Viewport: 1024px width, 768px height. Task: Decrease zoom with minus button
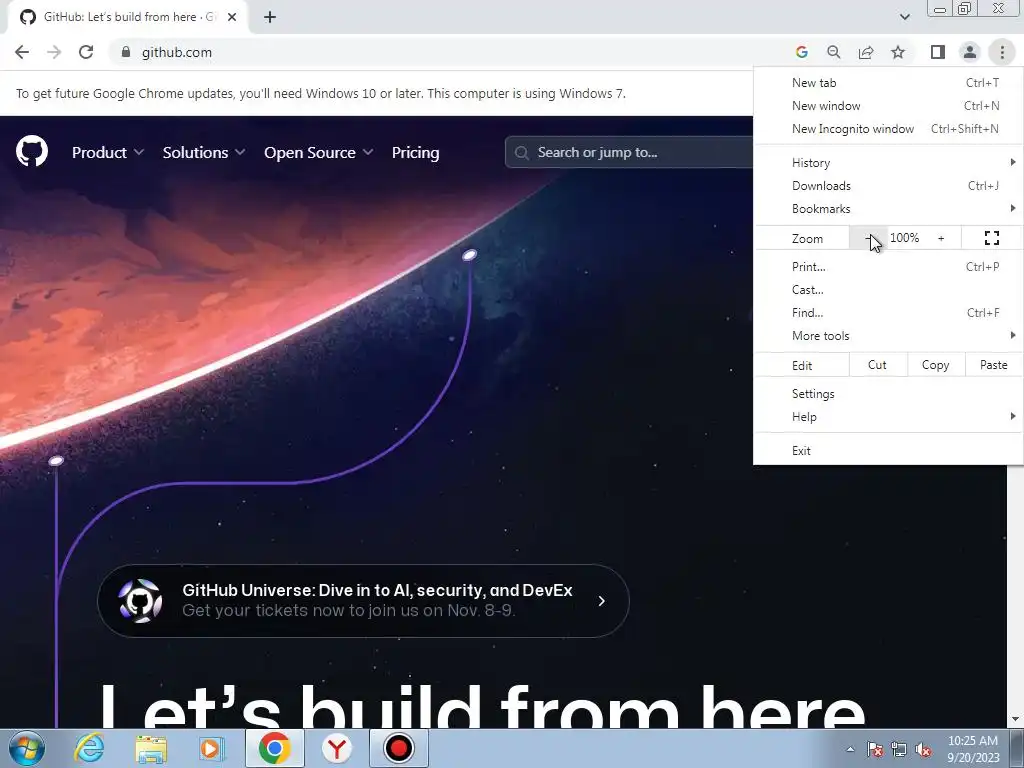coord(868,238)
